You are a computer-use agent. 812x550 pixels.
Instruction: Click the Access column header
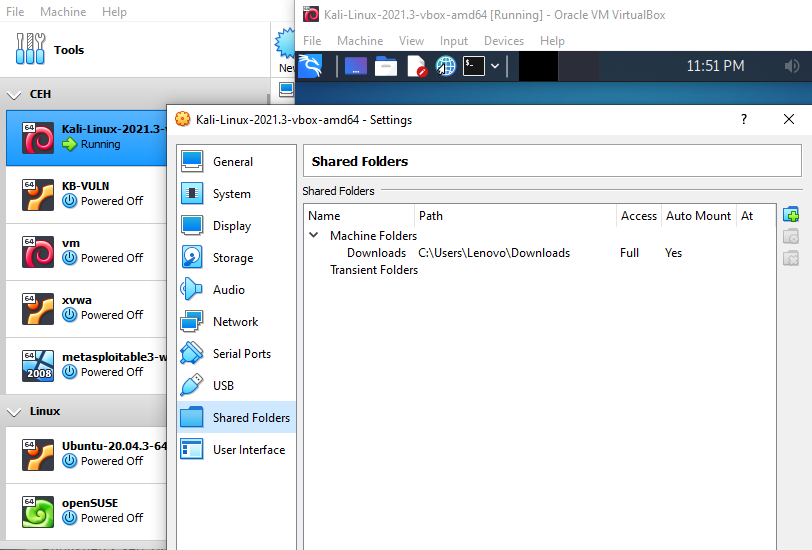(639, 215)
